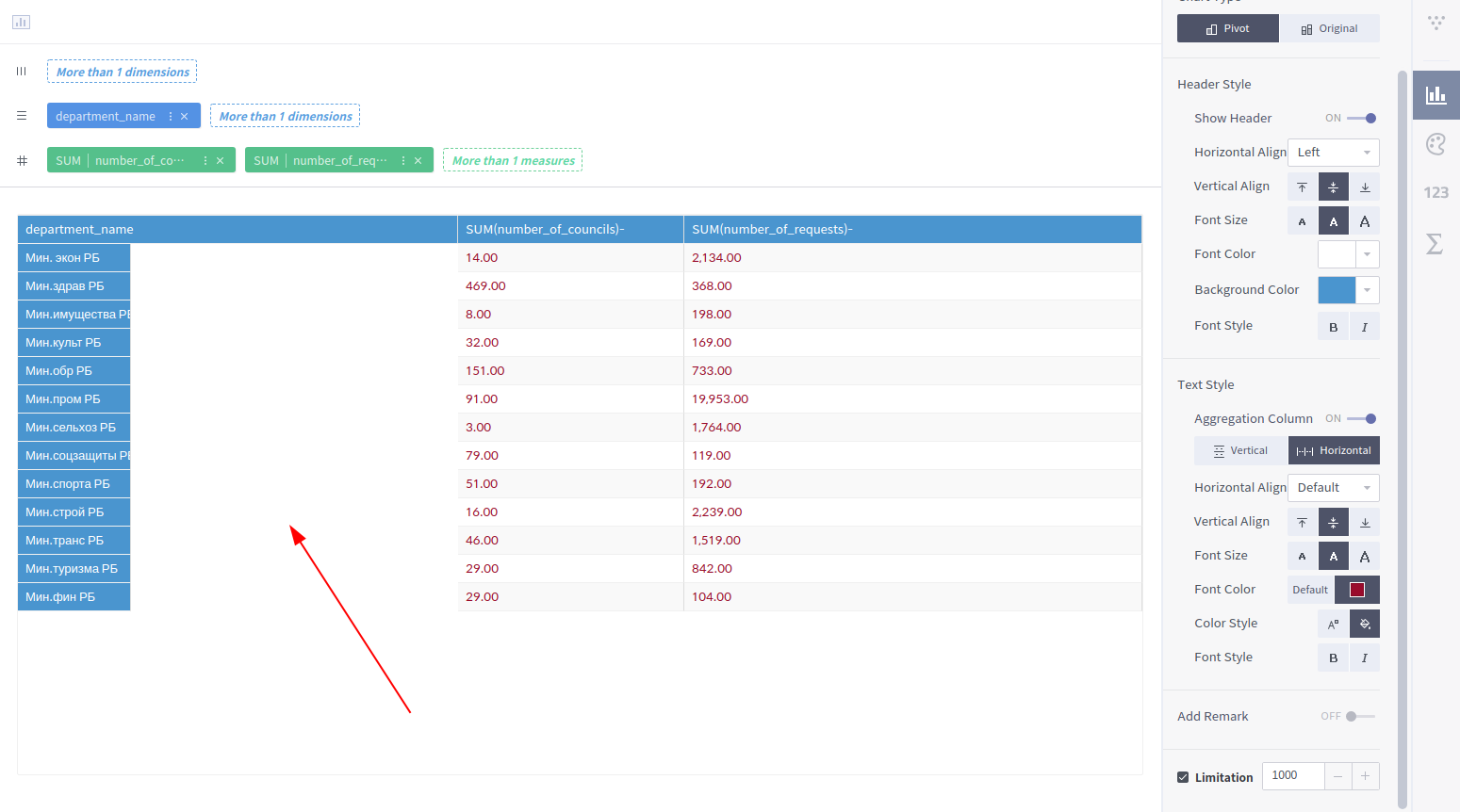The image size is (1460, 812).
Task: Select Vertical aggregation layout
Action: click(1241, 451)
